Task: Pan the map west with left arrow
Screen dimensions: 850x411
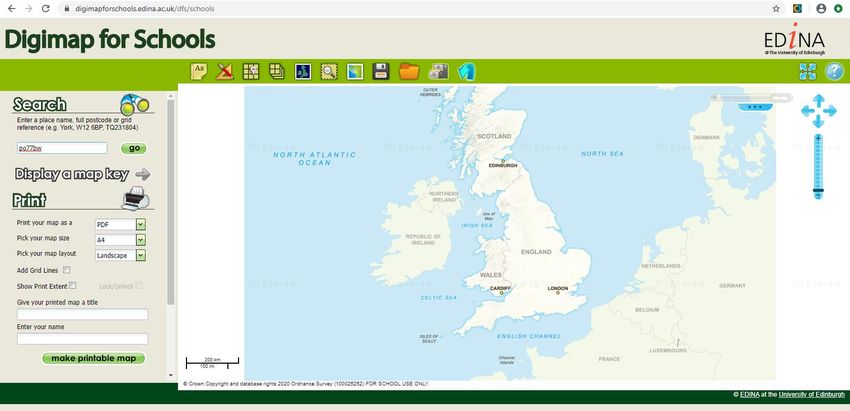Action: pyautogui.click(x=807, y=111)
